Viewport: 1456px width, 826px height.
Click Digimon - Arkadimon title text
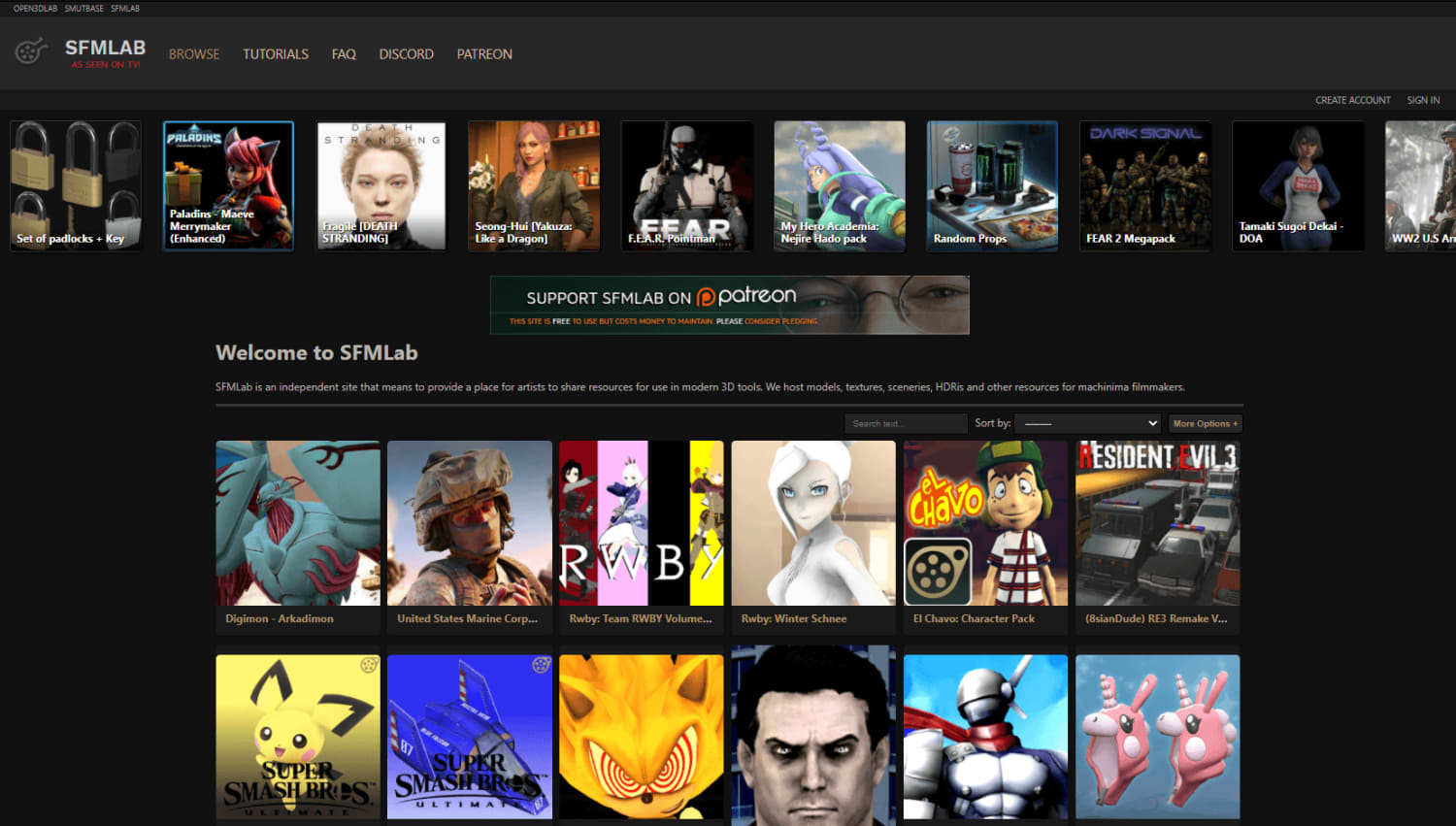(x=280, y=618)
